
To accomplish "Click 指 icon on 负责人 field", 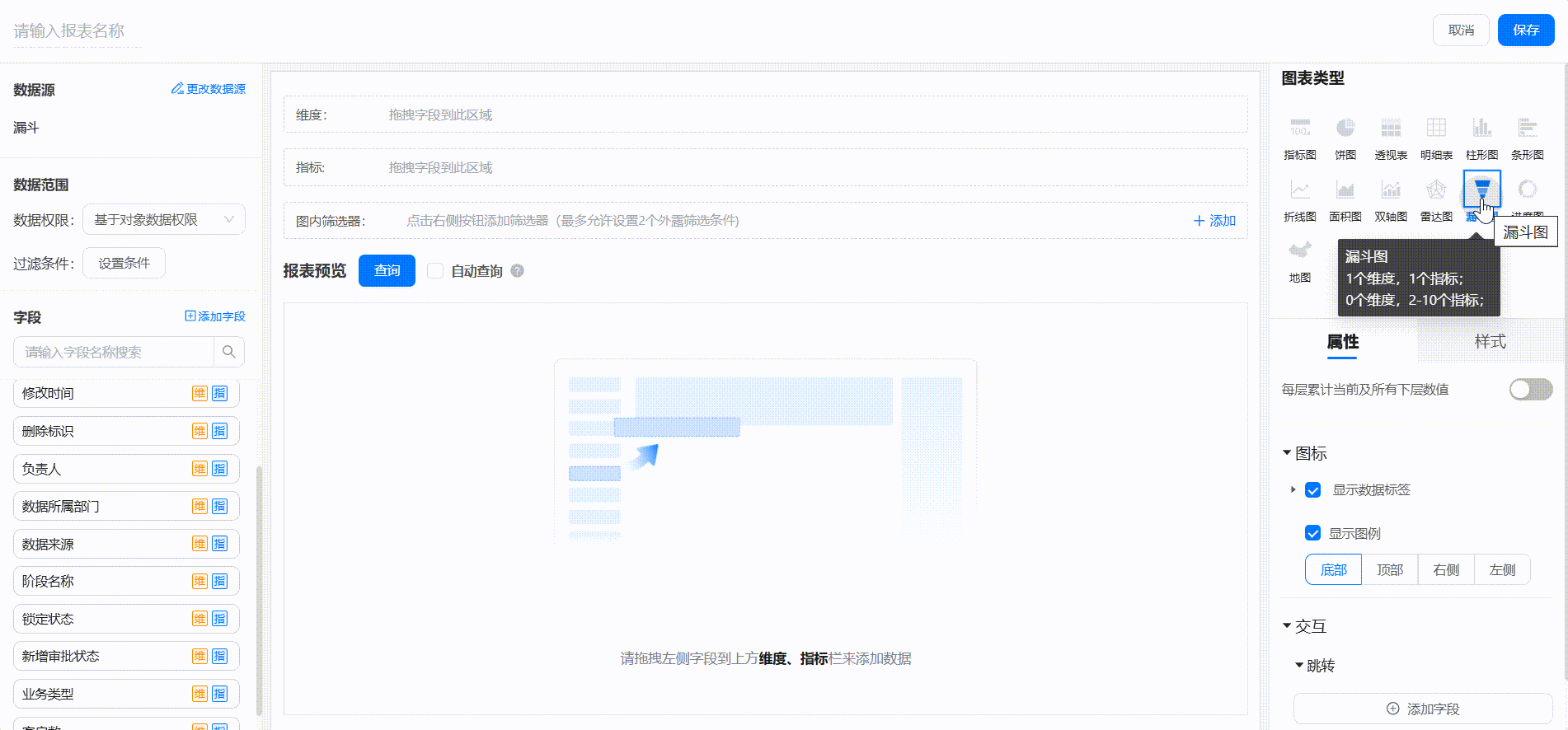I will point(219,469).
